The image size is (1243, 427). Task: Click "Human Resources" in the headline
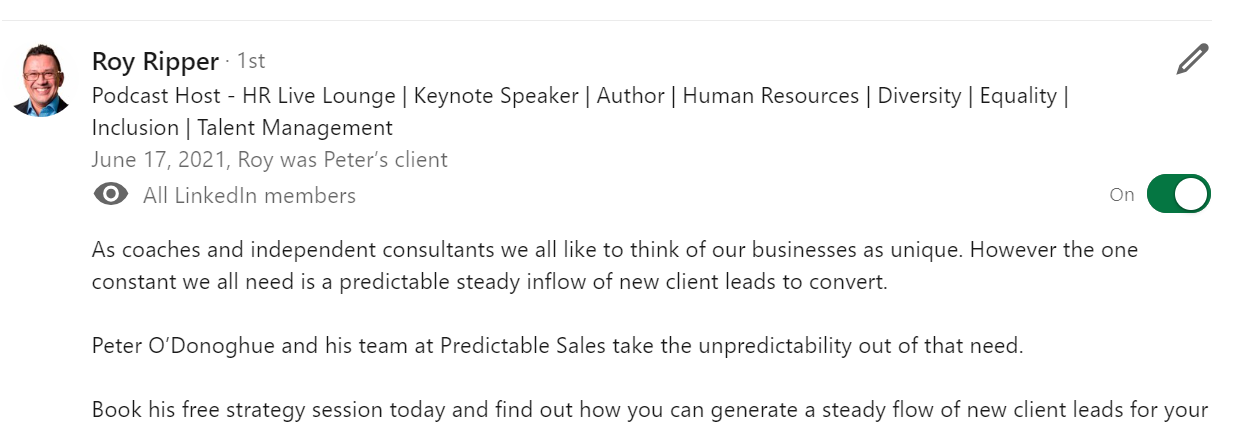(x=770, y=96)
